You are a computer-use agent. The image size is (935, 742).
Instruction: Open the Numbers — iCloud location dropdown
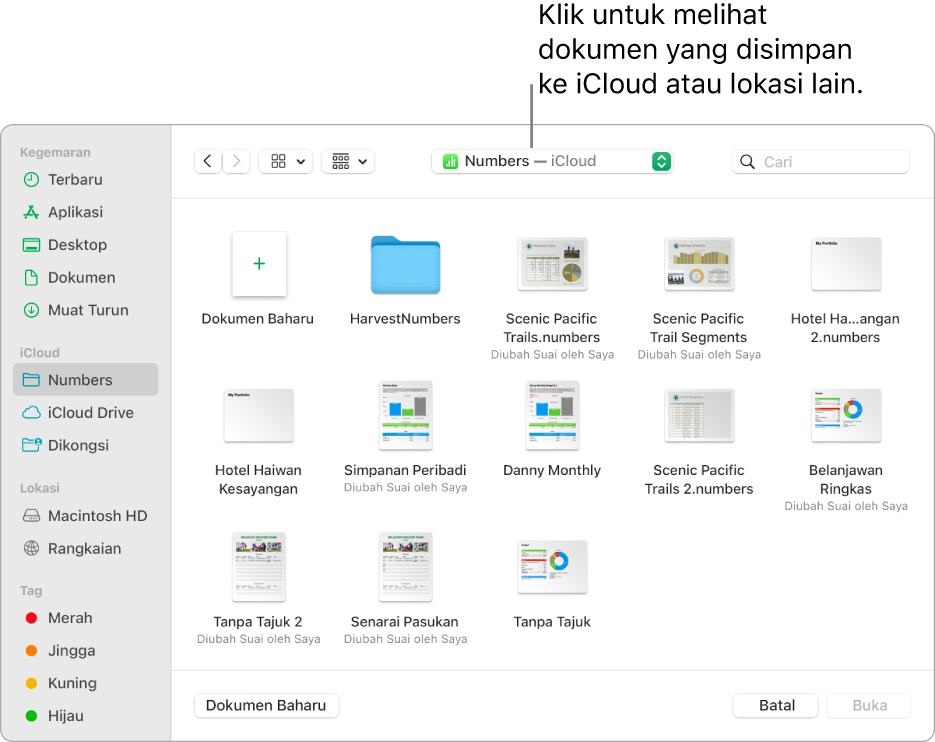[x=552, y=160]
